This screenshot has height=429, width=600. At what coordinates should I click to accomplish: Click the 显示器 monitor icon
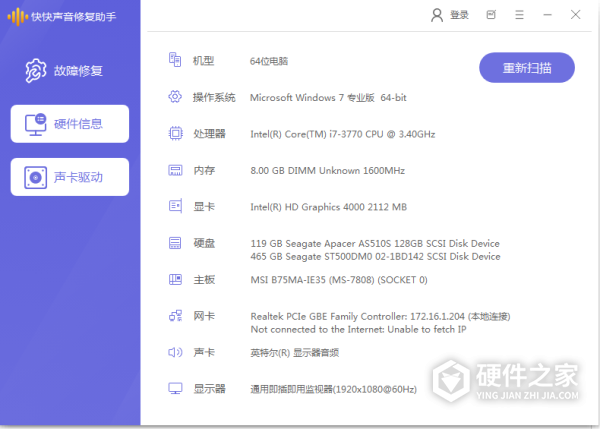coord(176,388)
